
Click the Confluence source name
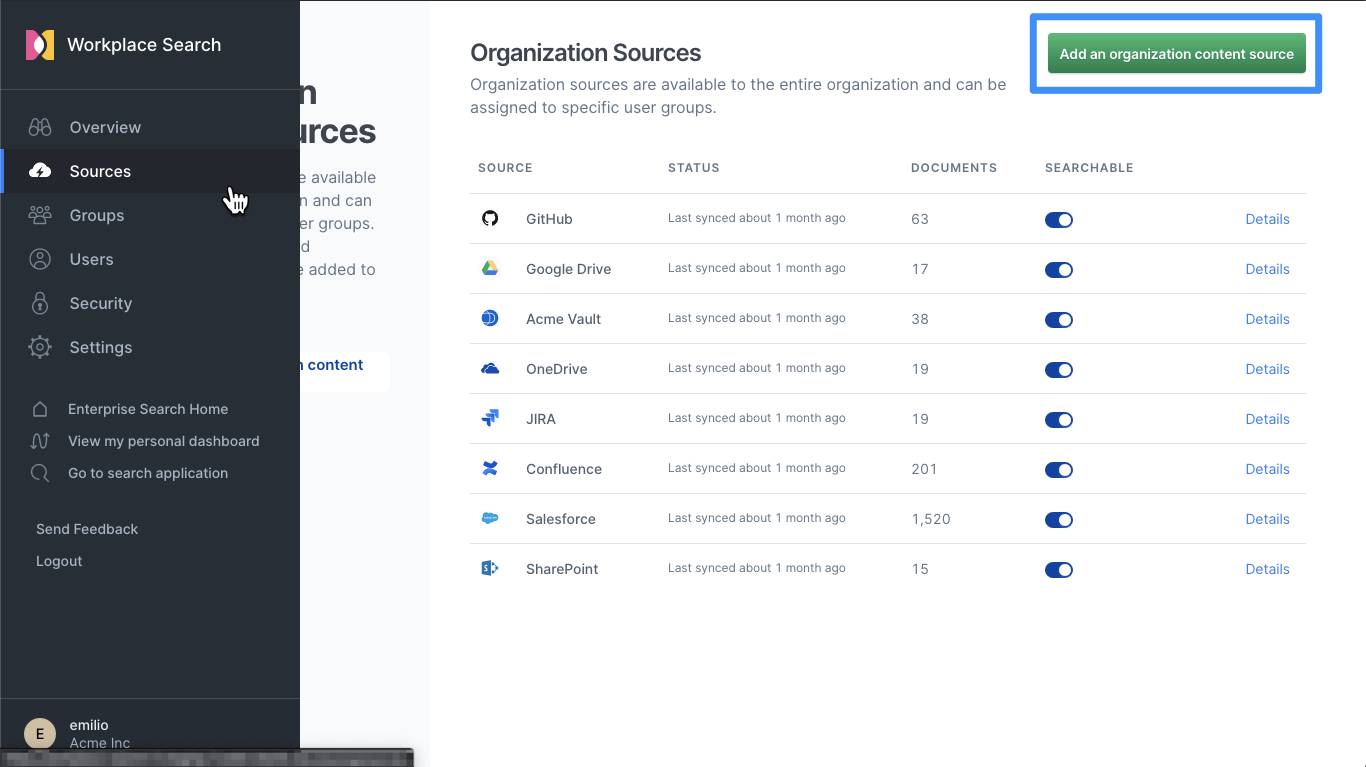click(564, 469)
